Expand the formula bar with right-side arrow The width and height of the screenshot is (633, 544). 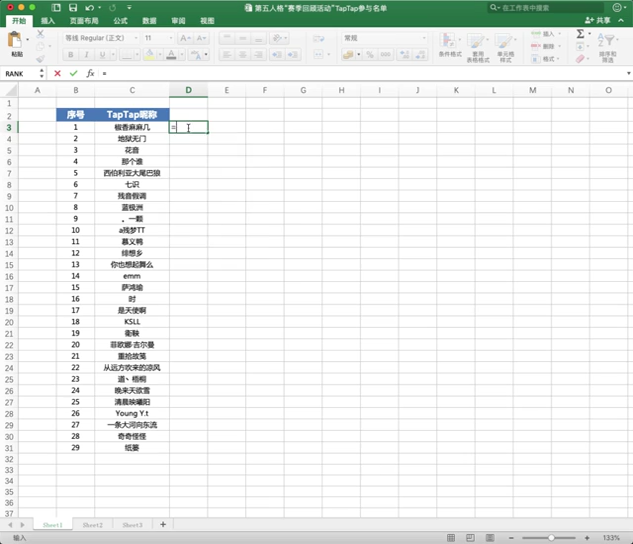[x=628, y=73]
